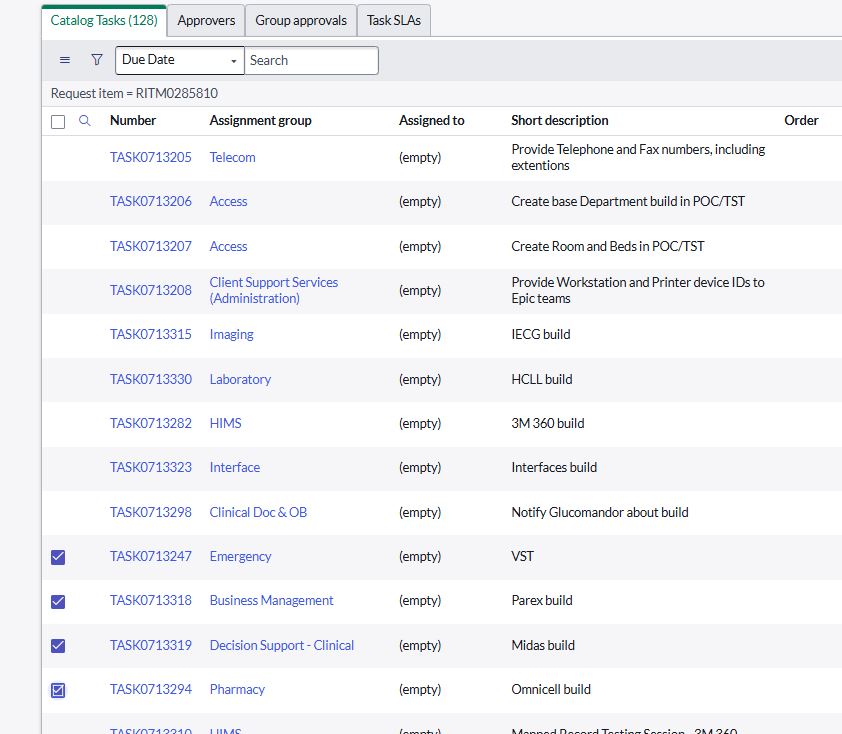Click the 'IECG build' description cell
Image resolution: width=842 pixels, height=734 pixels.
[x=541, y=335]
